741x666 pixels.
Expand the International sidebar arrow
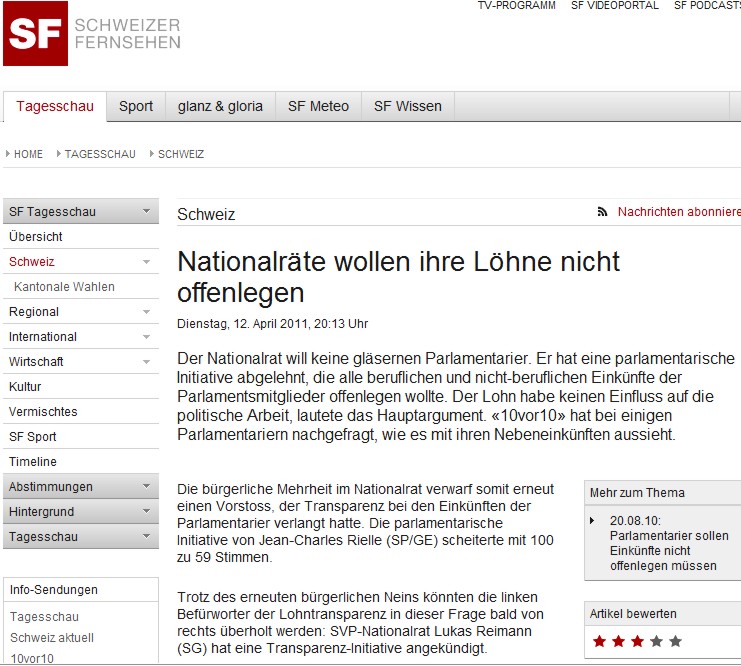pyautogui.click(x=146, y=337)
